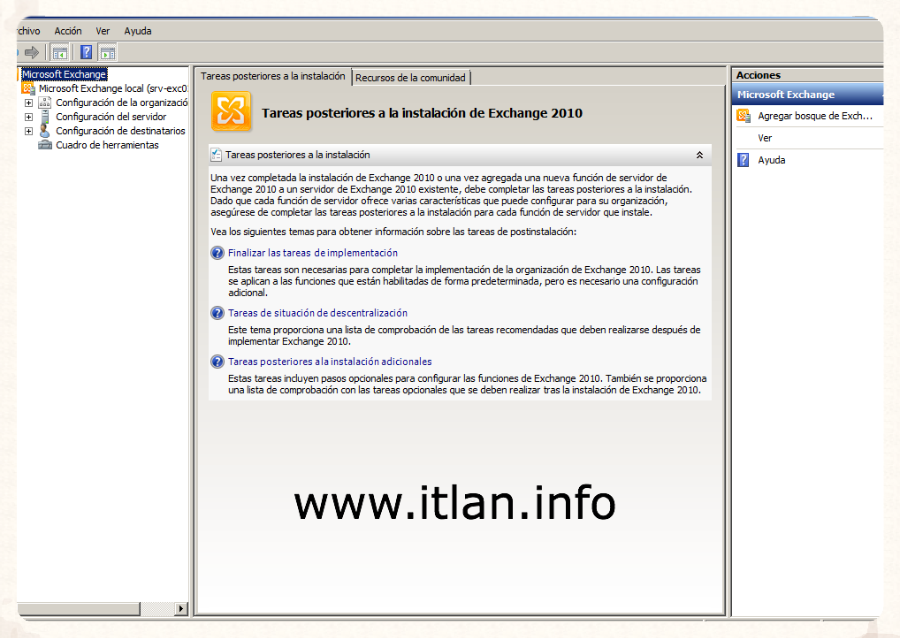Select Microsoft Exchange root tree node
The height and width of the screenshot is (638, 900).
coord(64,74)
